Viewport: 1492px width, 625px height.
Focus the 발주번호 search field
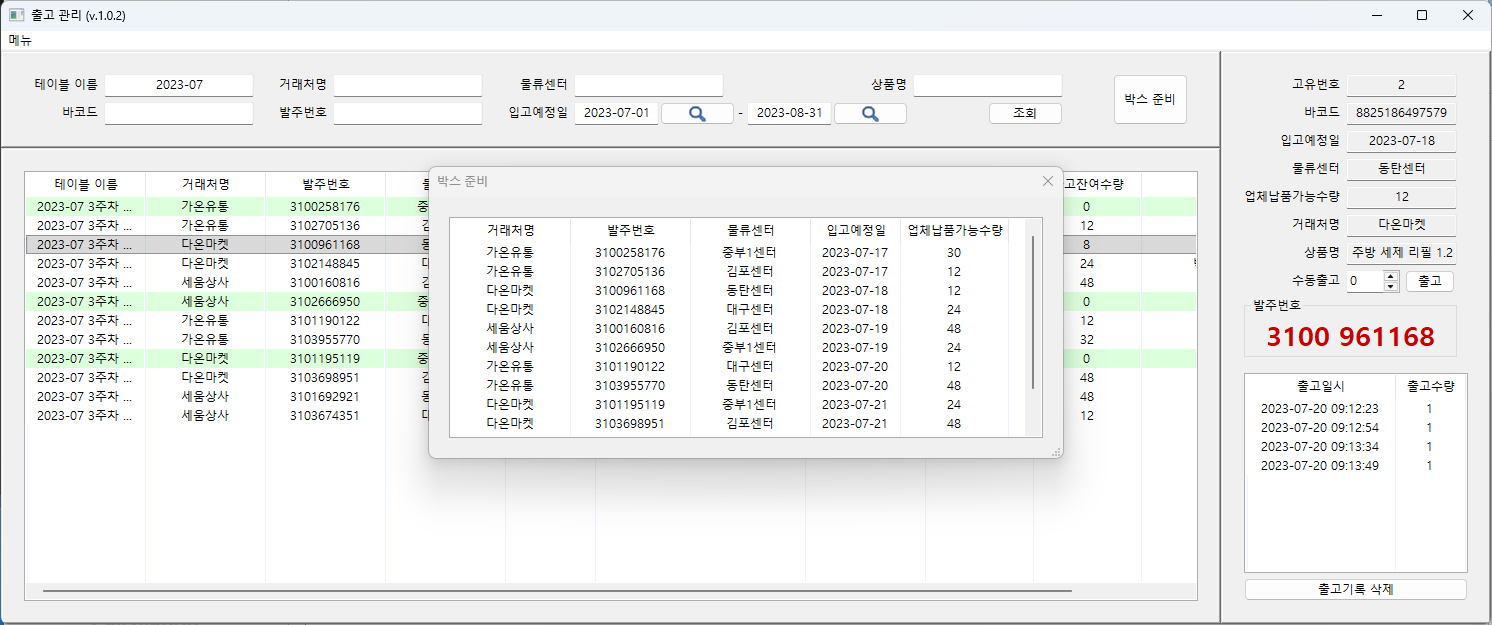point(408,113)
